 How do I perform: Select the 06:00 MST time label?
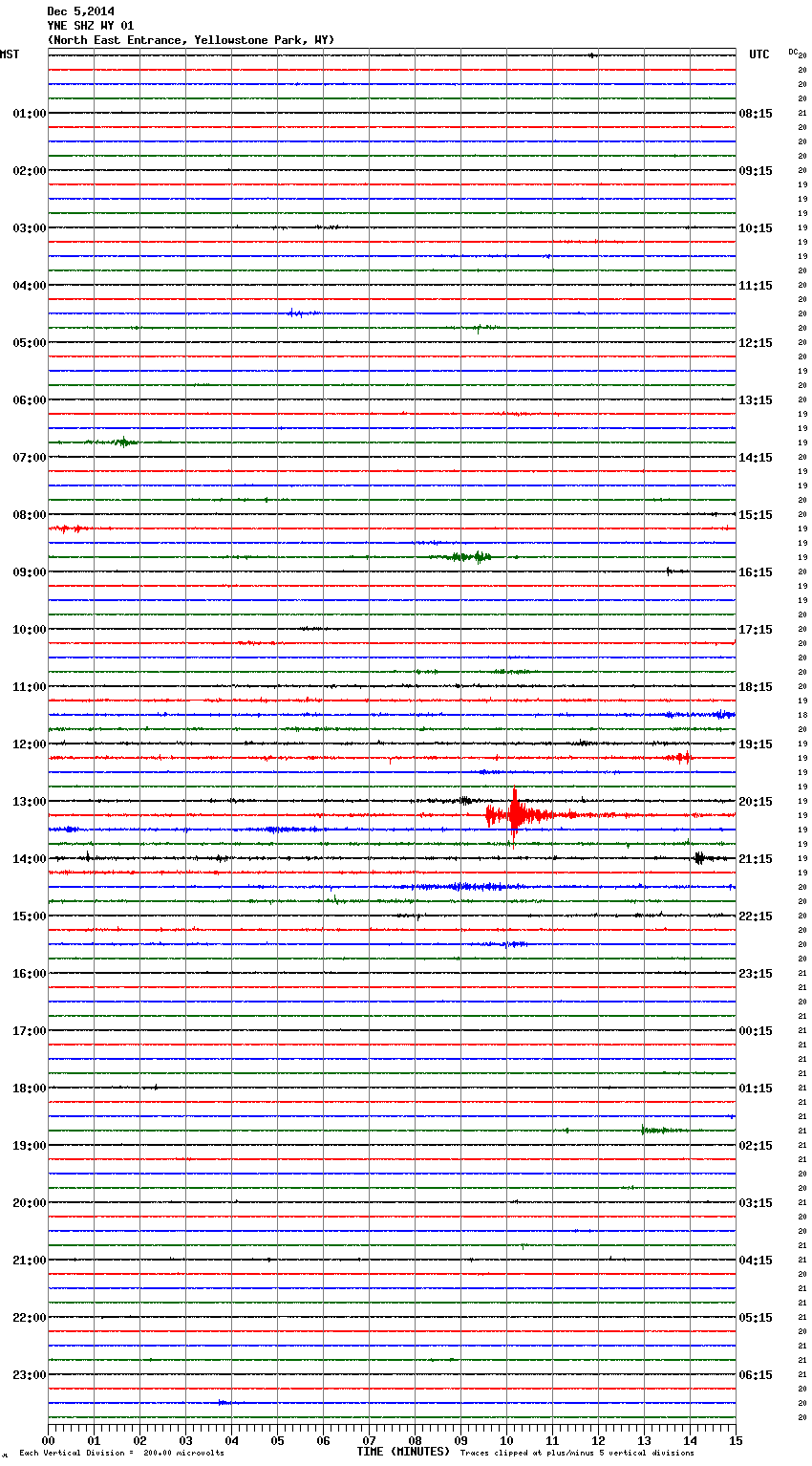pyautogui.click(x=29, y=400)
